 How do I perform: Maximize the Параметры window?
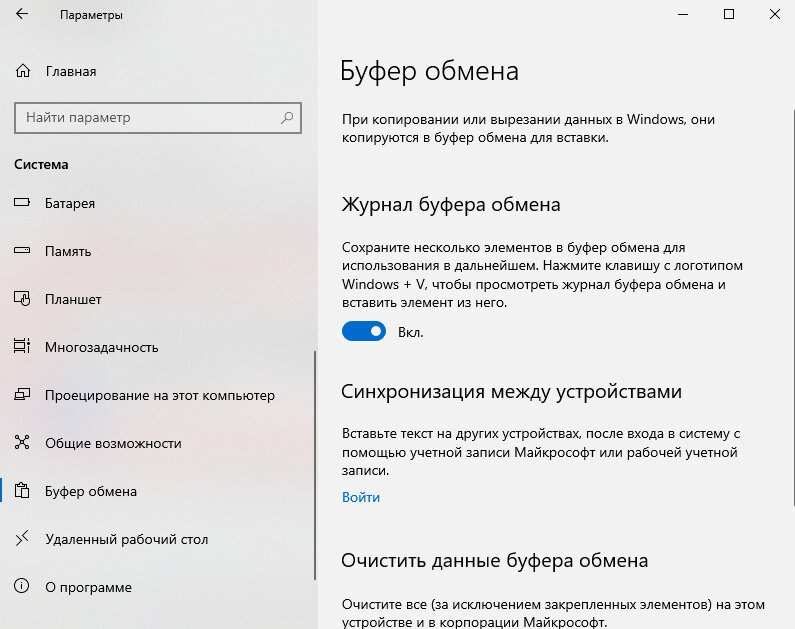click(x=729, y=14)
